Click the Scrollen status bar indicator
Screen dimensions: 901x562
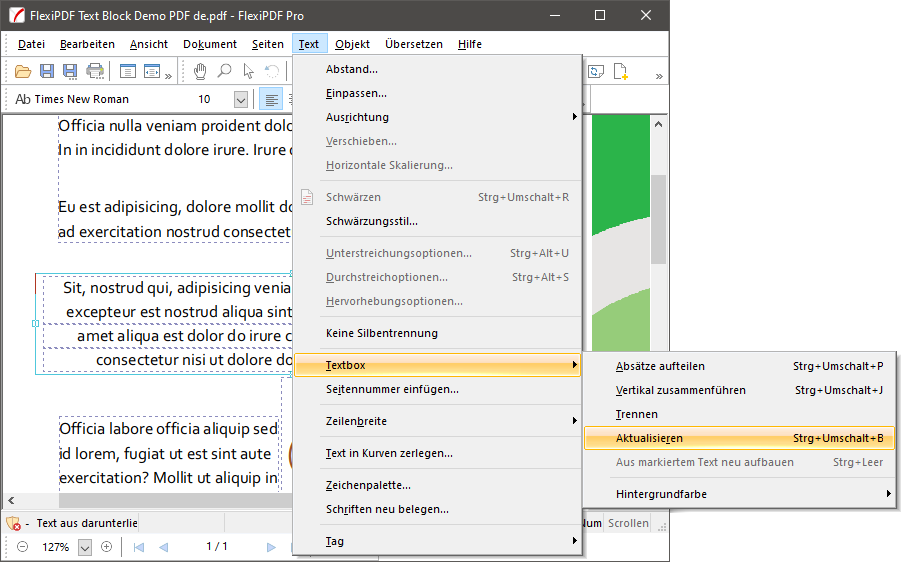[628, 523]
